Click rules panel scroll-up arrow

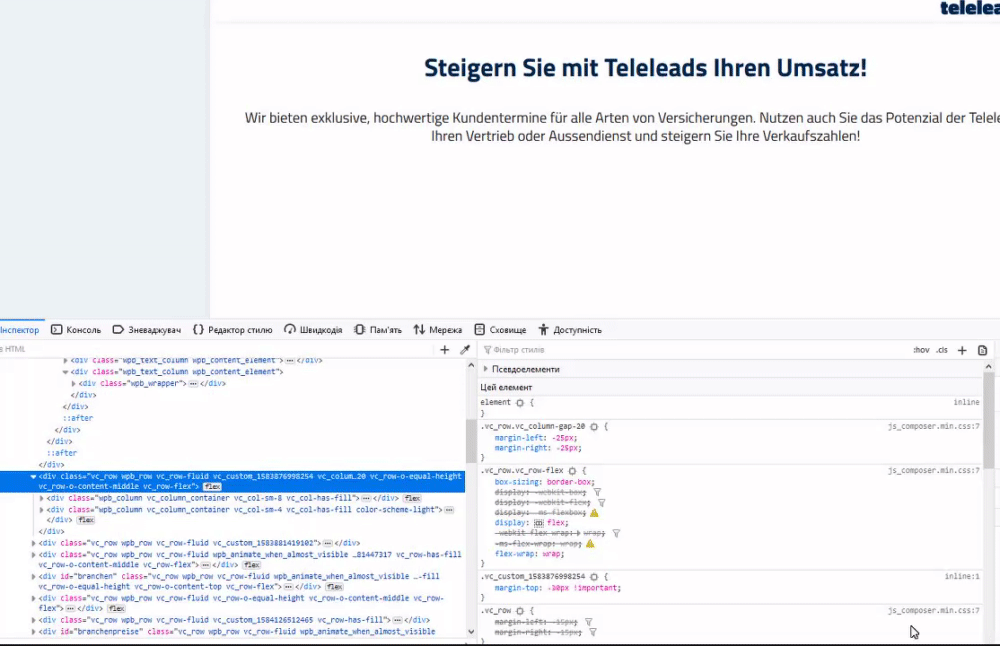(989, 367)
